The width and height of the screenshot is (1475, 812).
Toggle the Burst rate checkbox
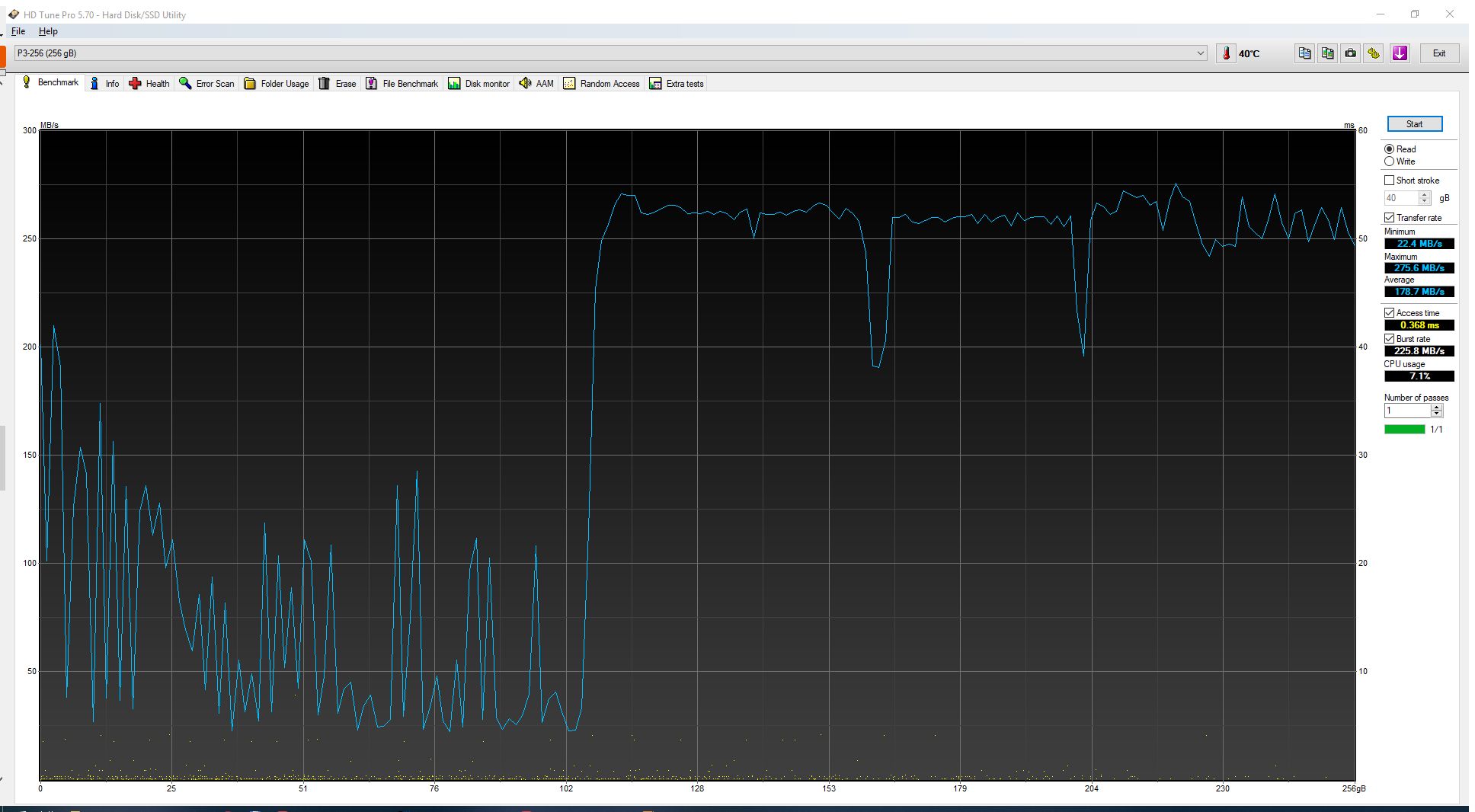[x=1390, y=339]
